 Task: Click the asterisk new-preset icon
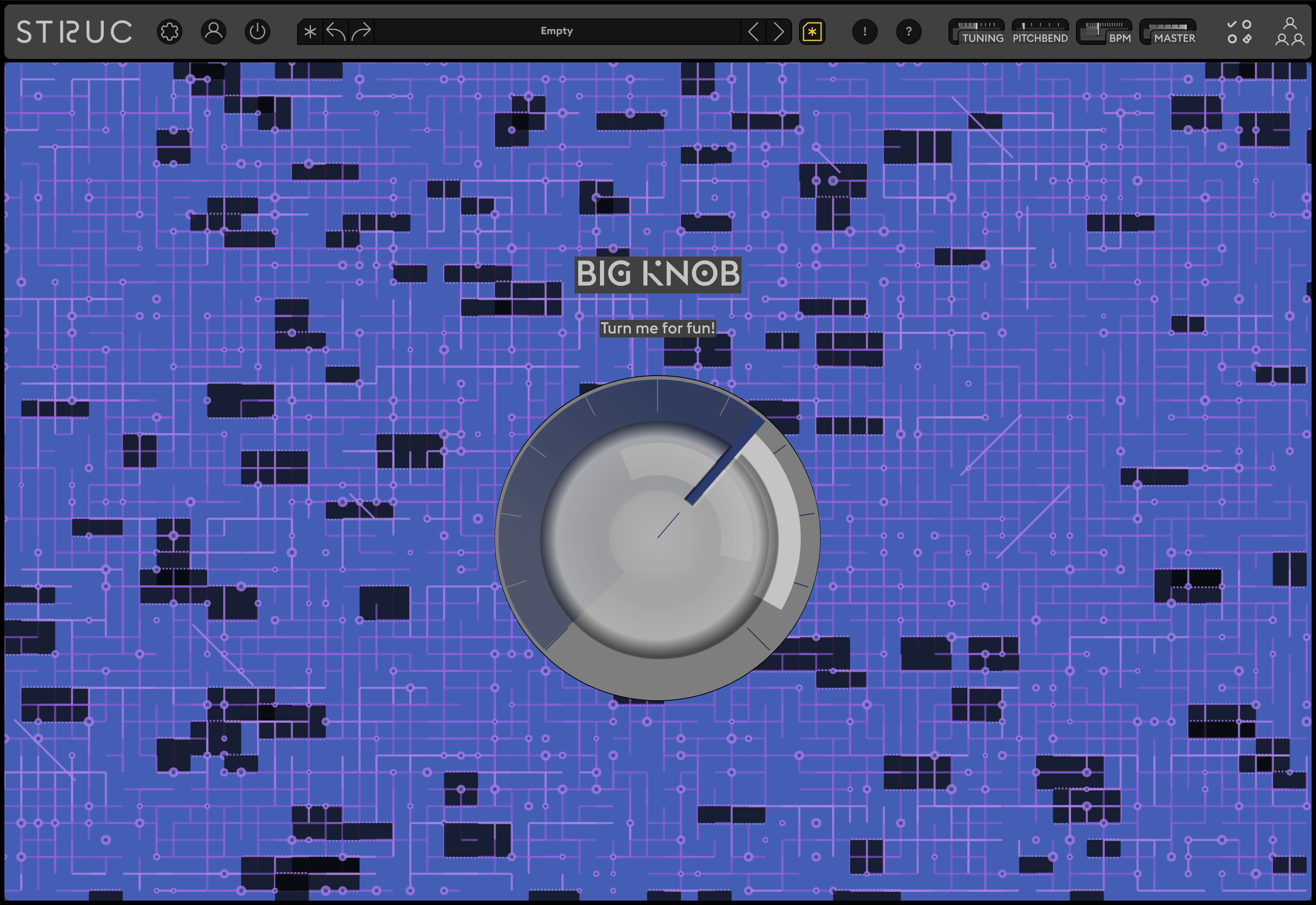pos(310,32)
